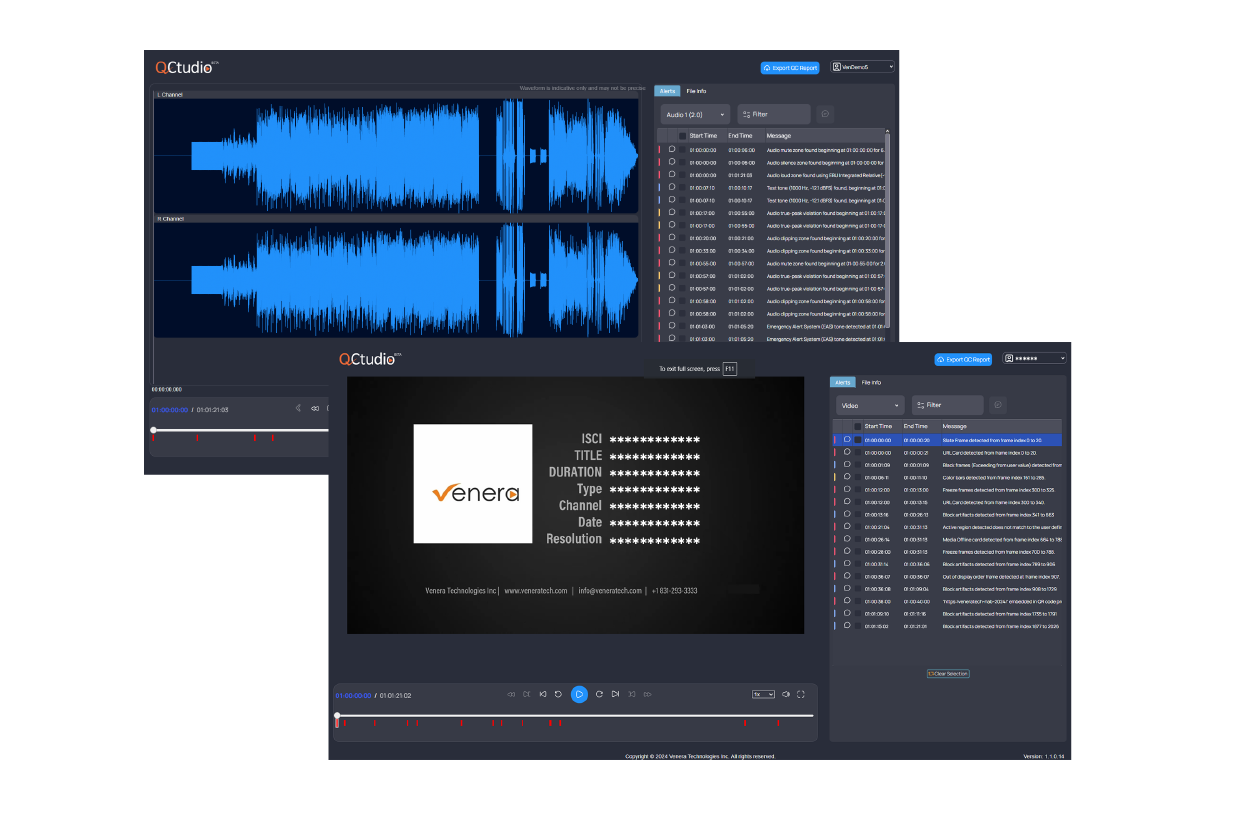The width and height of the screenshot is (1250, 823).
Task: Tick the Black frames alert checkbox
Action: (858, 464)
